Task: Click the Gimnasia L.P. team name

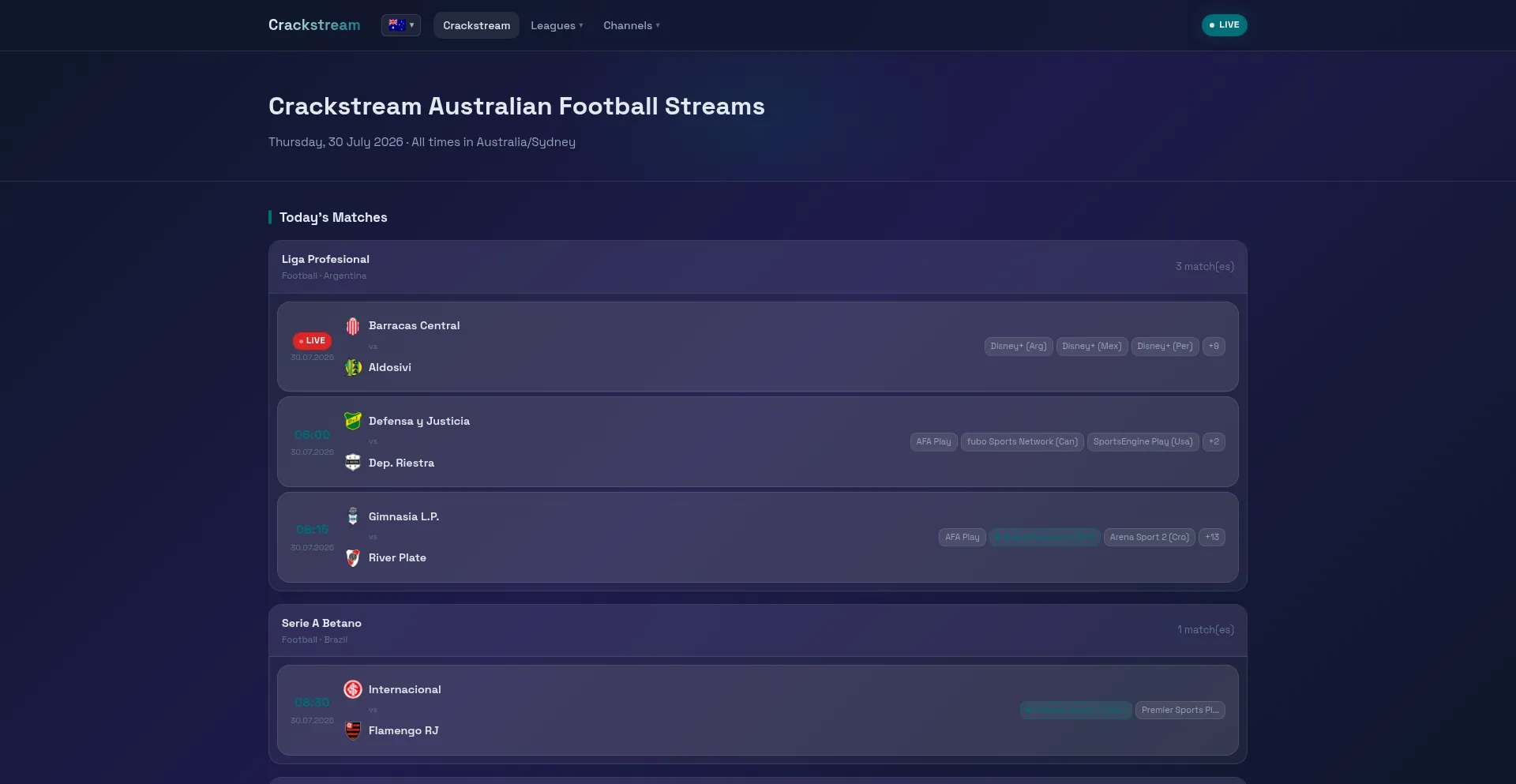Action: tap(403, 517)
